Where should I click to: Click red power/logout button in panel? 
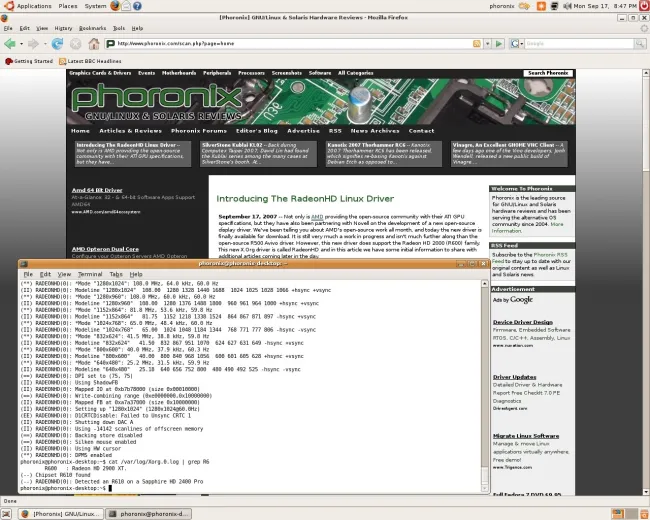coord(644,6)
